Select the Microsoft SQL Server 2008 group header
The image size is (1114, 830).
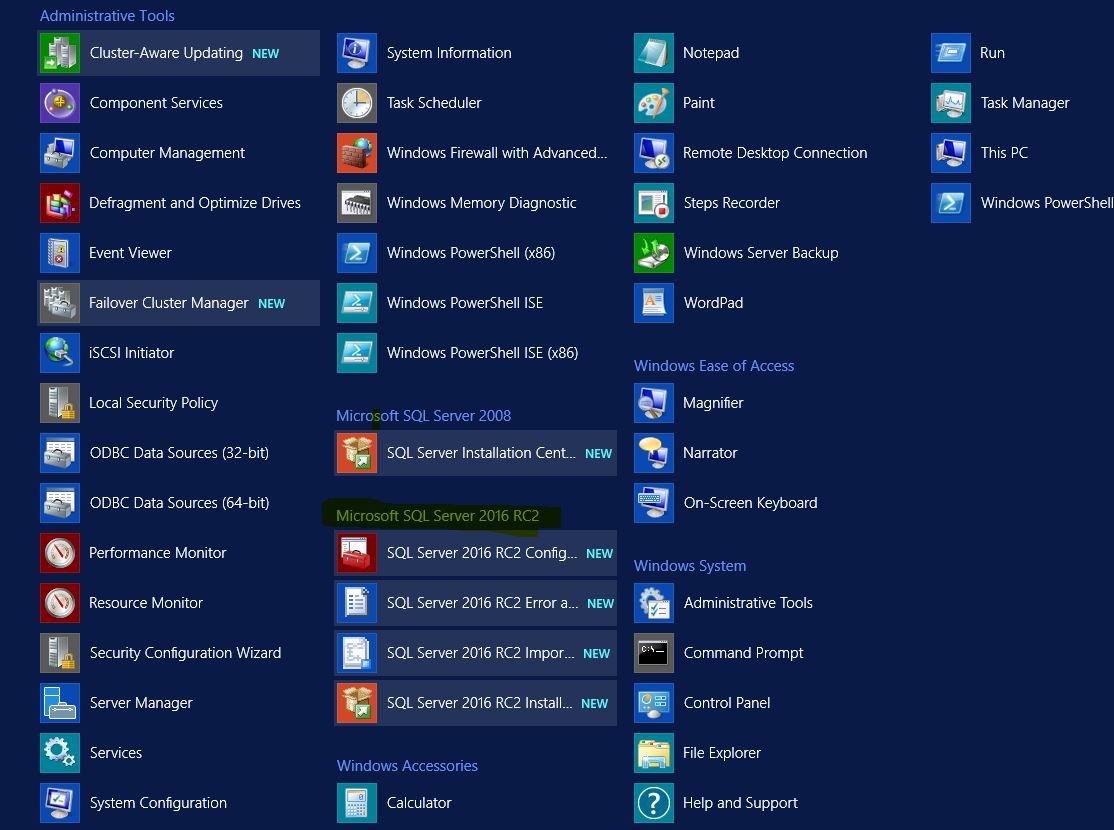(423, 416)
